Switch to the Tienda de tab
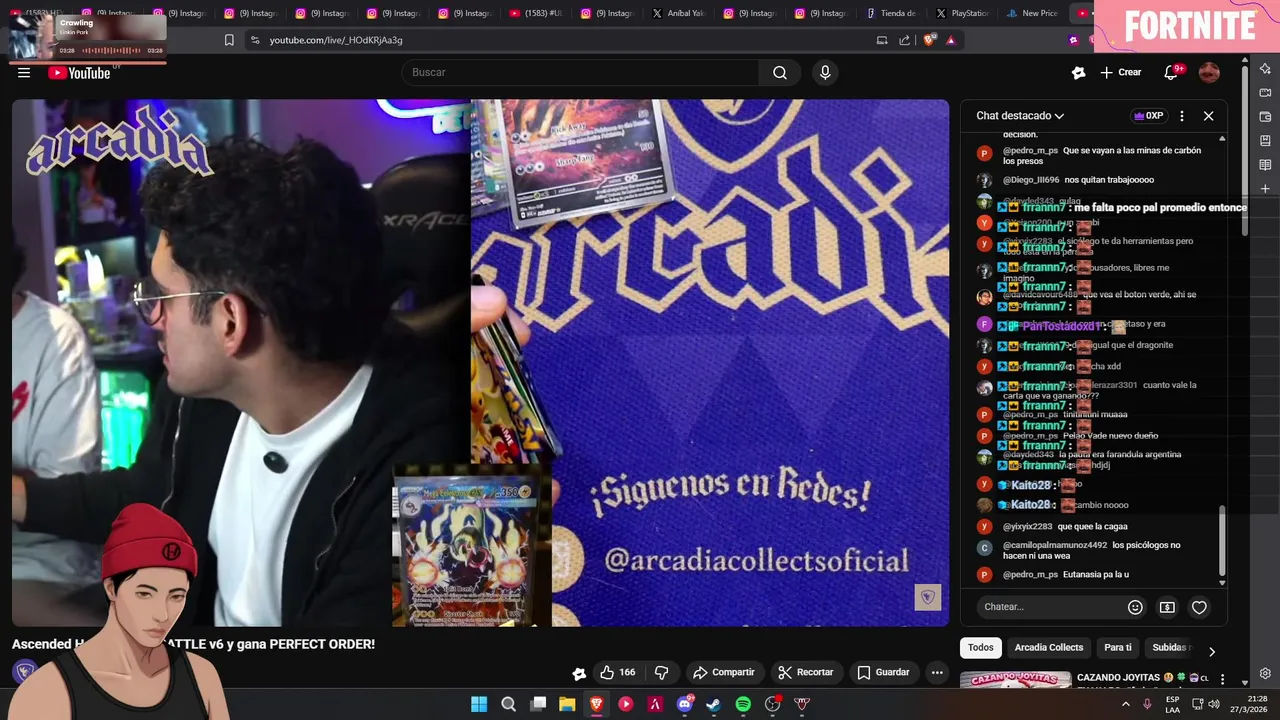This screenshot has height=720, width=1280. point(890,13)
